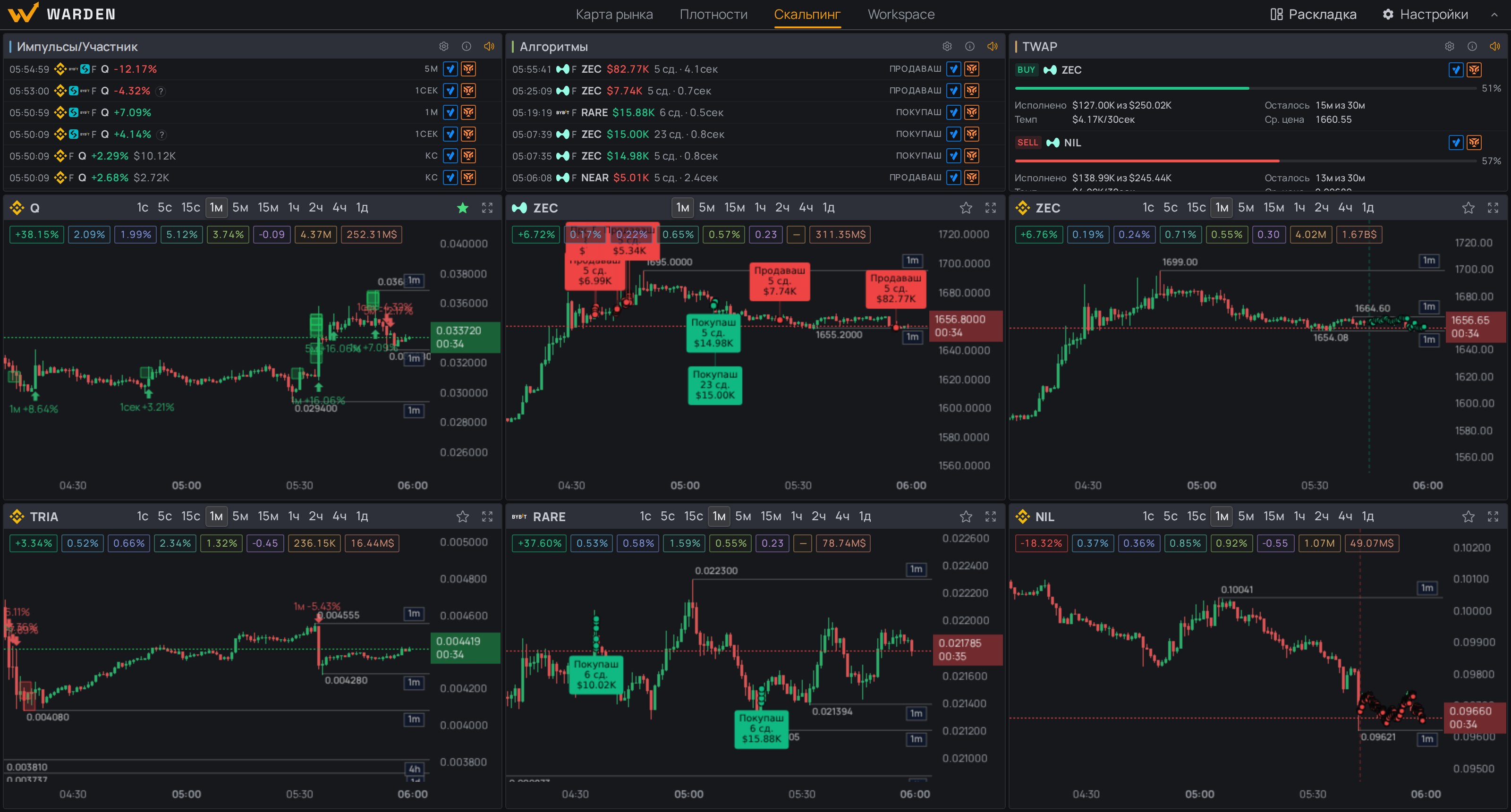The image size is (1511, 812).
Task: Switch to Карта рынка tab
Action: [614, 14]
